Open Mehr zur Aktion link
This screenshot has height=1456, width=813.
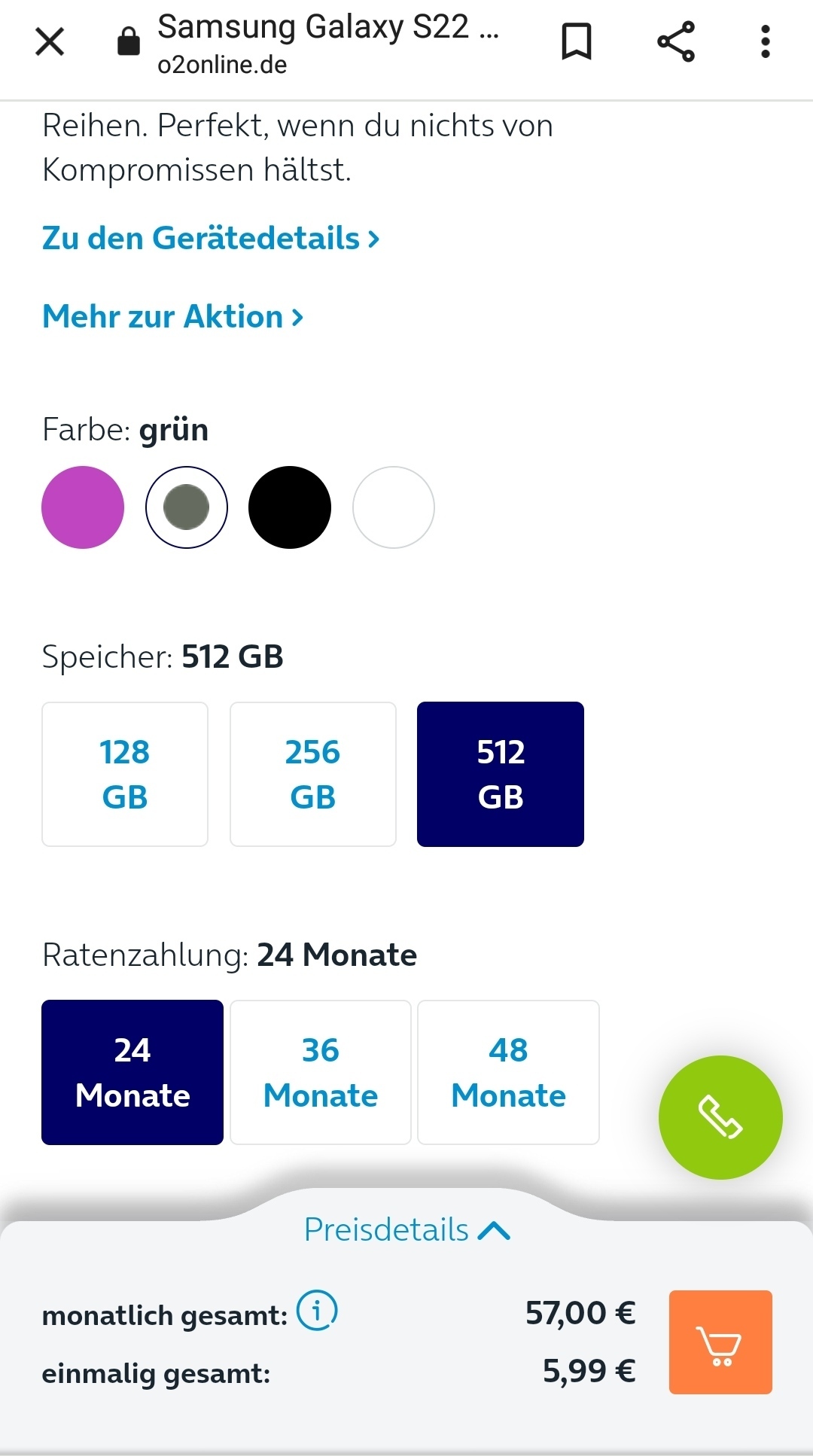(173, 316)
